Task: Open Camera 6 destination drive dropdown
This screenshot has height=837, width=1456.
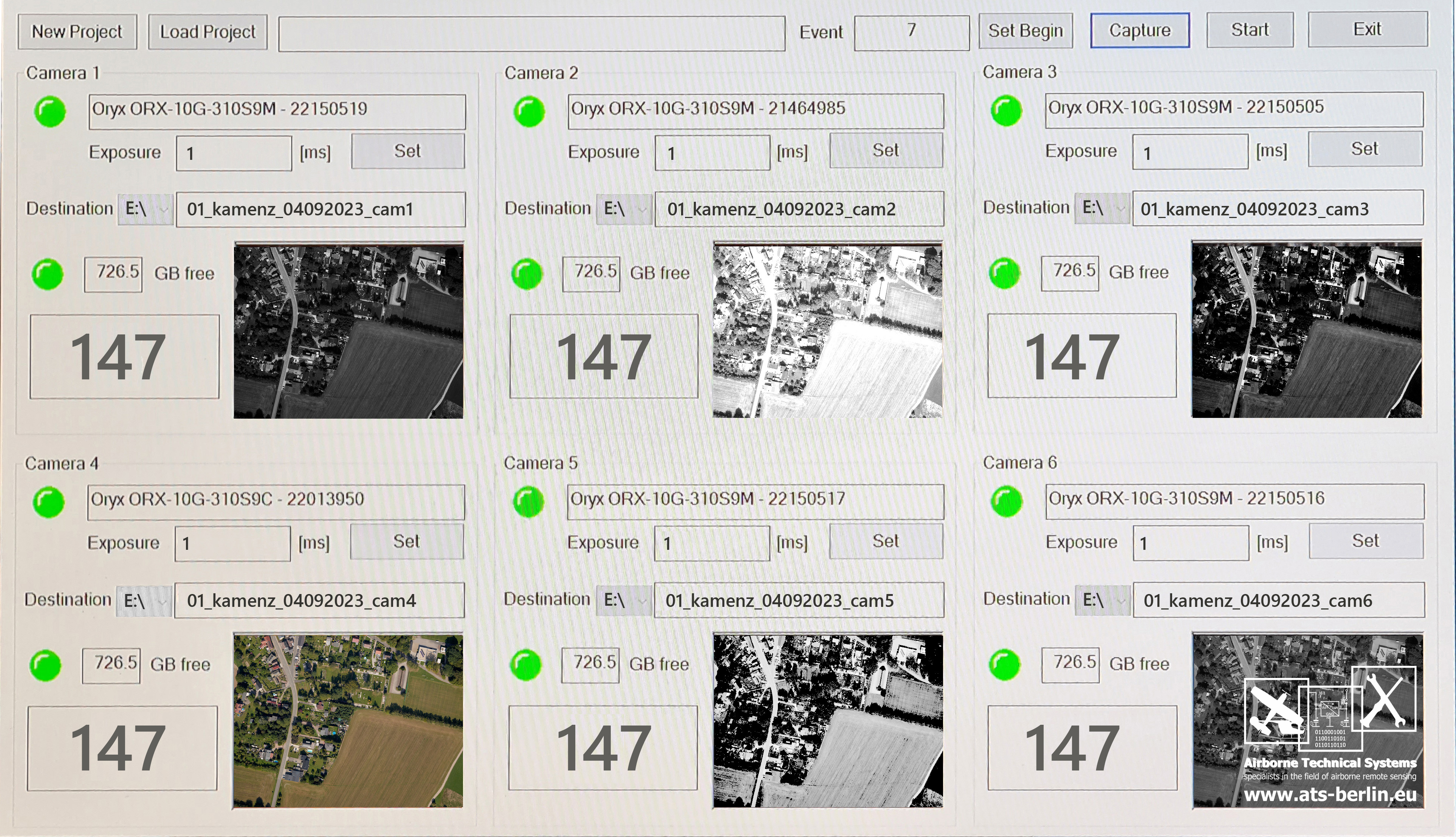Action: [x=1103, y=600]
